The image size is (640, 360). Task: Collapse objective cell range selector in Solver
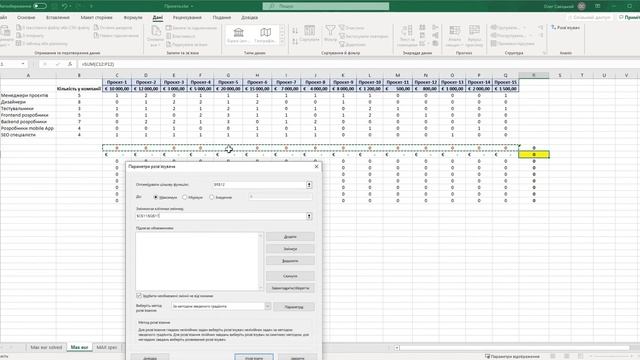(x=309, y=185)
